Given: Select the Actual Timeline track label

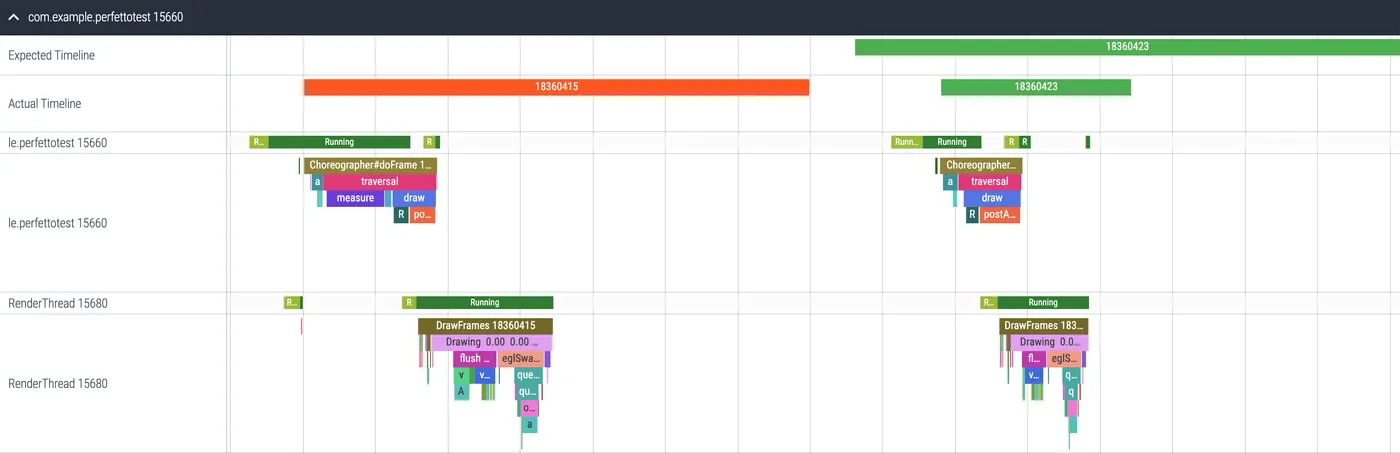Looking at the screenshot, I should [x=44, y=103].
